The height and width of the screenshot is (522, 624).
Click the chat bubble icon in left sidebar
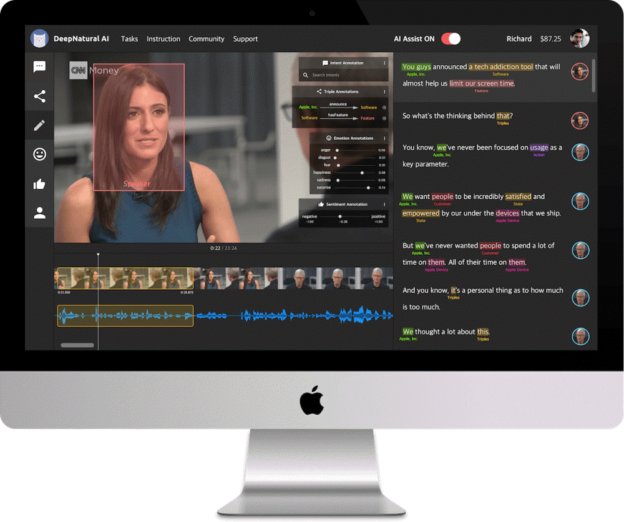point(40,67)
